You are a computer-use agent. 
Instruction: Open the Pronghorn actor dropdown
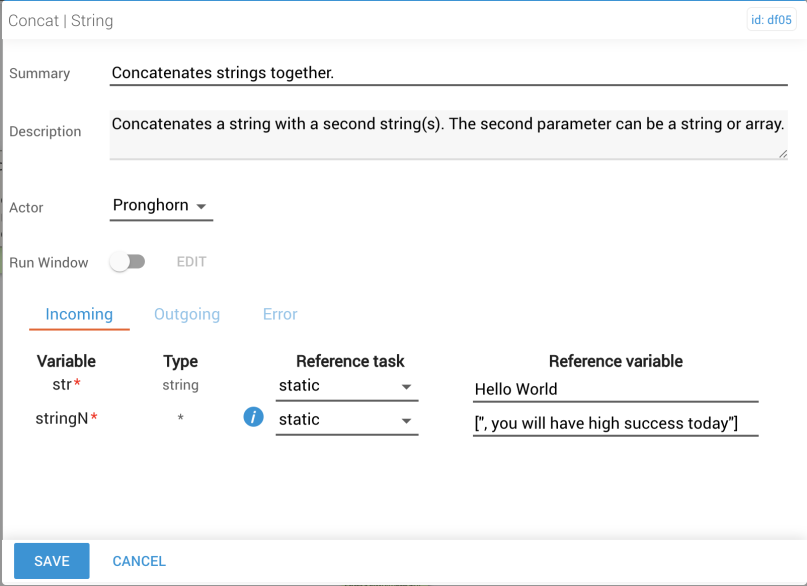[x=161, y=206]
